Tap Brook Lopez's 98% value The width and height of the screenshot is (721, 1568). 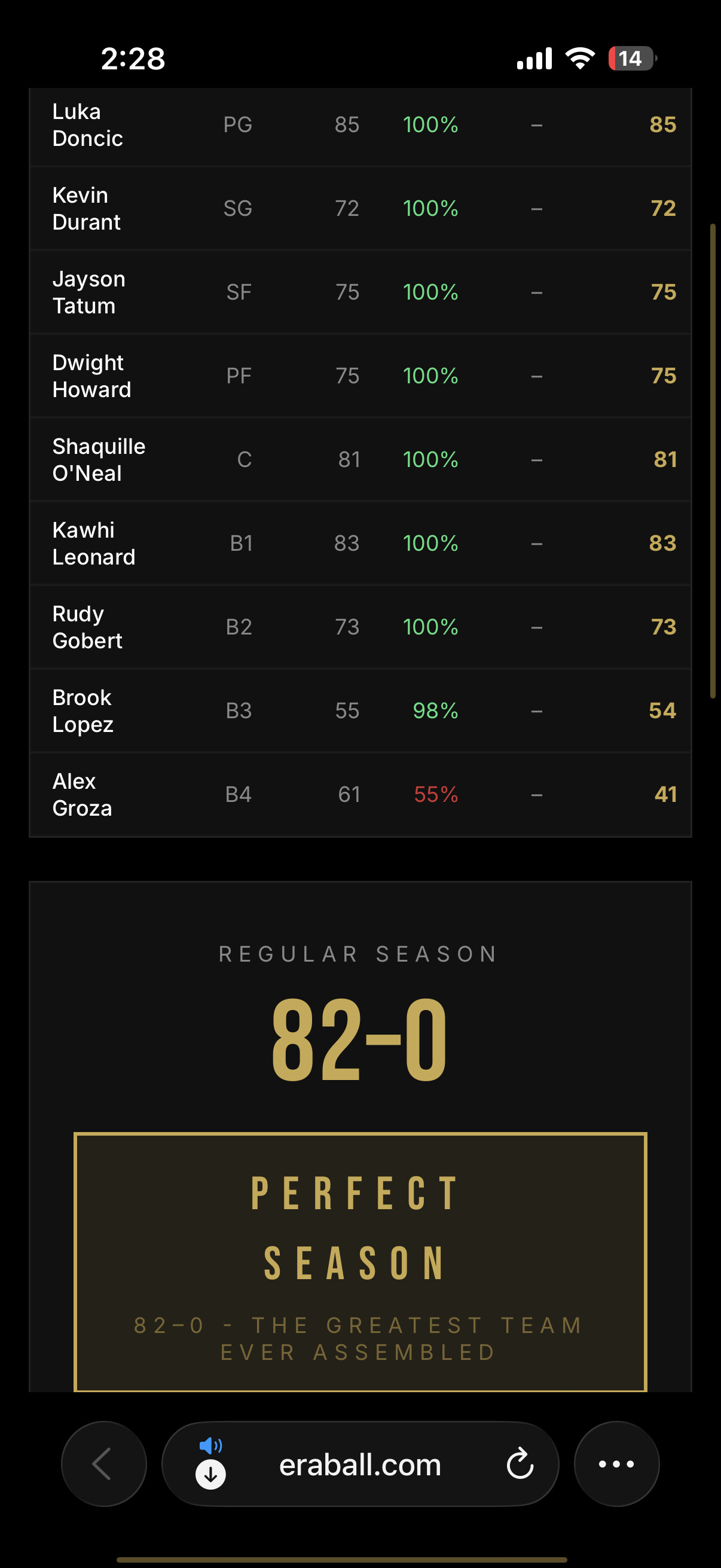point(435,710)
